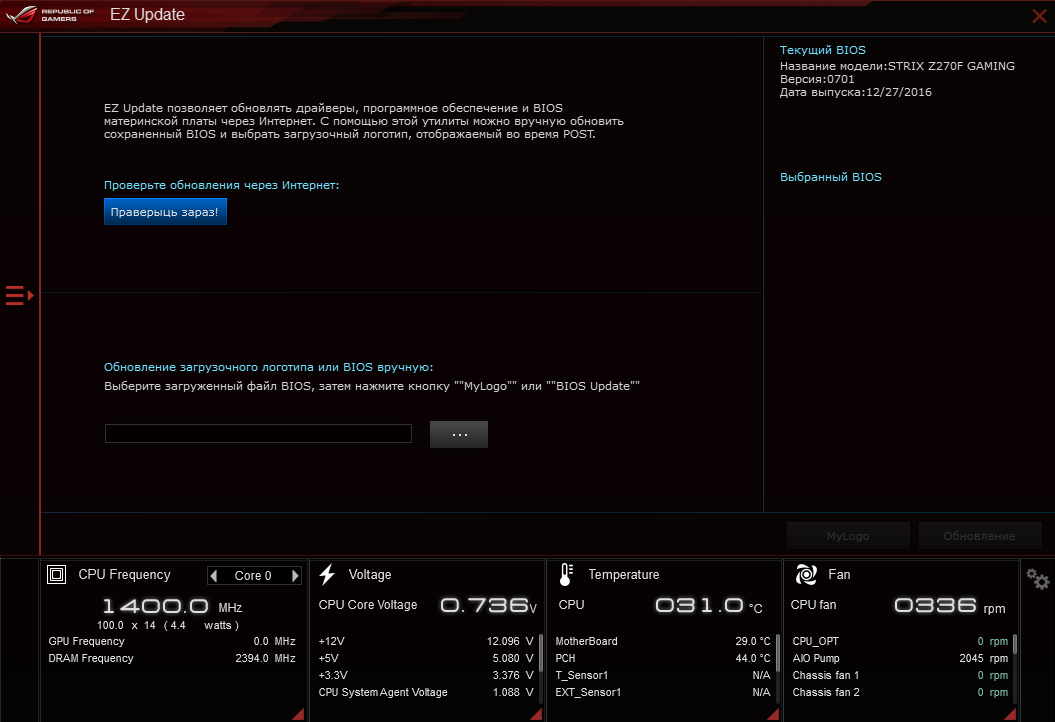Viewport: 1055px width, 722px height.
Task: Browse for a BIOS file with the ... button
Action: (x=459, y=435)
